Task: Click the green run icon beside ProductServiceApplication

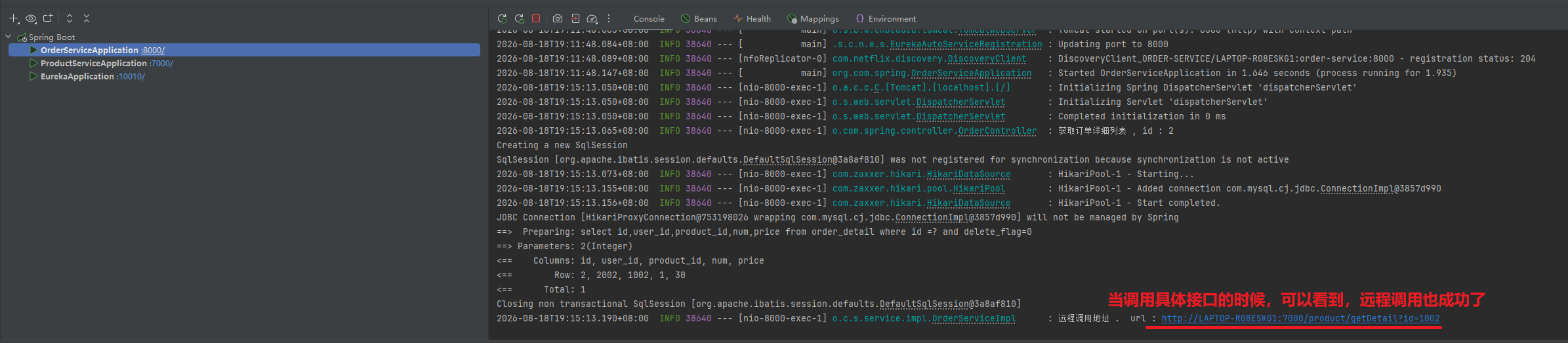Action: (33, 63)
